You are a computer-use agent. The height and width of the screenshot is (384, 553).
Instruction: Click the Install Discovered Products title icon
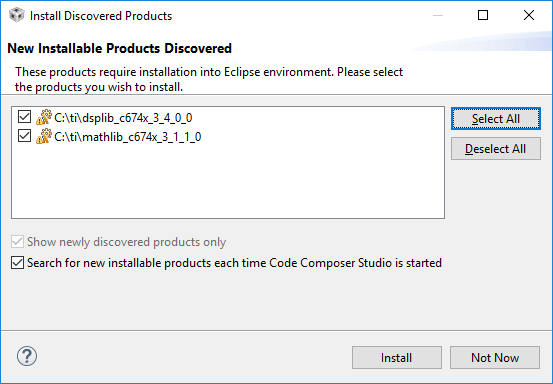tap(17, 15)
